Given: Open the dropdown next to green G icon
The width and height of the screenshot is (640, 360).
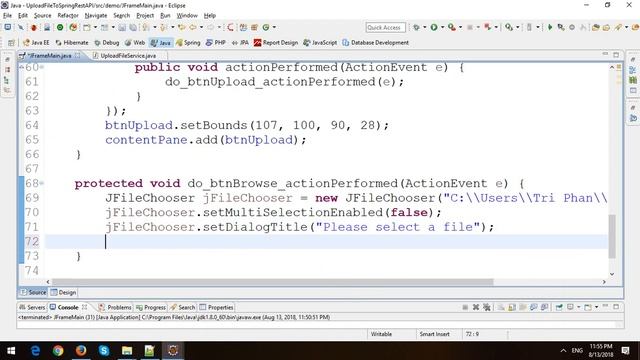Looking at the screenshot, I should point(274,27).
